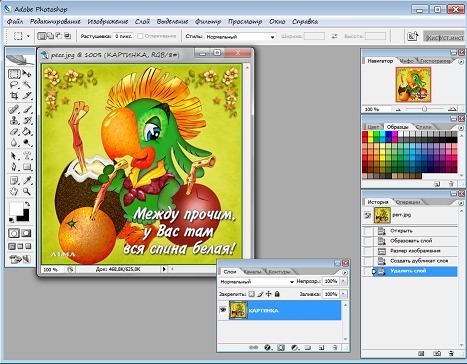Viewport: 467px width, 364px height.
Task: Select the Dodge tool
Action: pos(27,143)
